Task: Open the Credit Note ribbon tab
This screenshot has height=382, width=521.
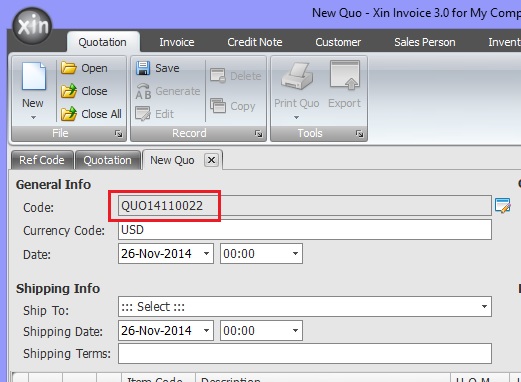Action: tap(255, 42)
